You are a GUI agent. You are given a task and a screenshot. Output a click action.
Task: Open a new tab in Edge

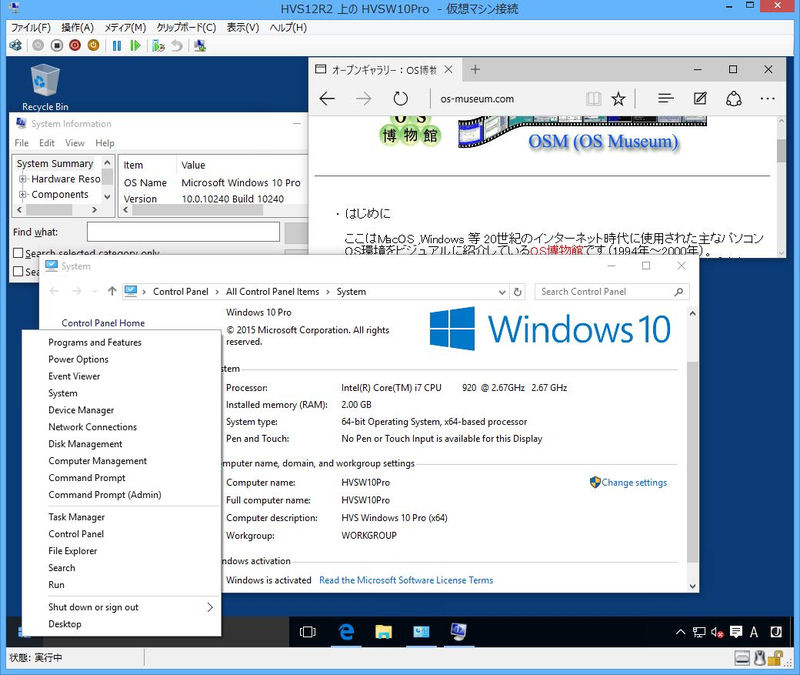(475, 69)
